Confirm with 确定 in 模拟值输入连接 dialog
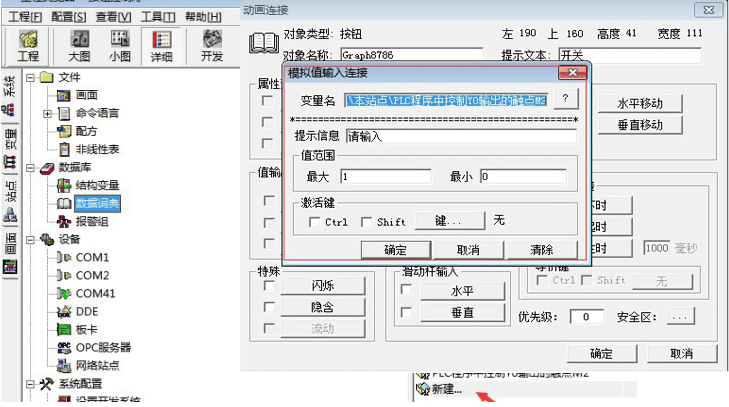 pyautogui.click(x=396, y=250)
